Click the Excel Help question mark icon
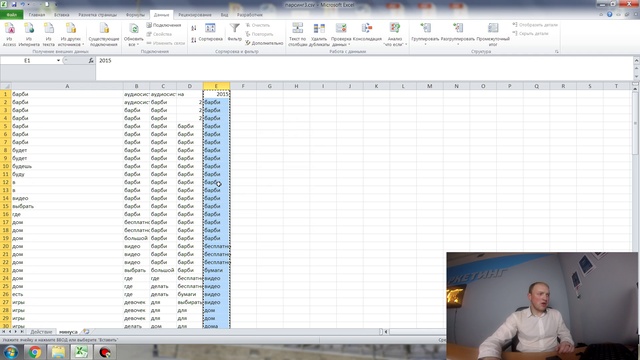640x360 pixels. pos(609,14)
